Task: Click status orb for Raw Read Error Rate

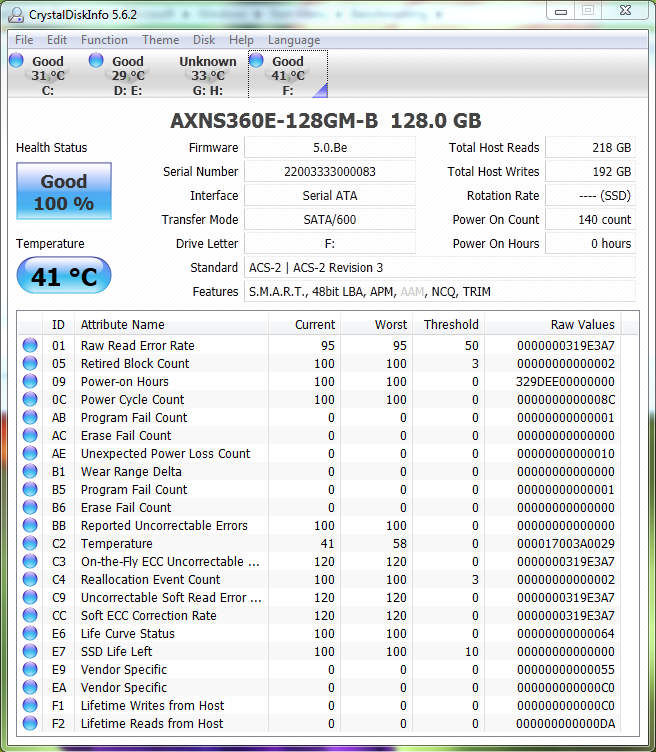Action: (x=31, y=346)
